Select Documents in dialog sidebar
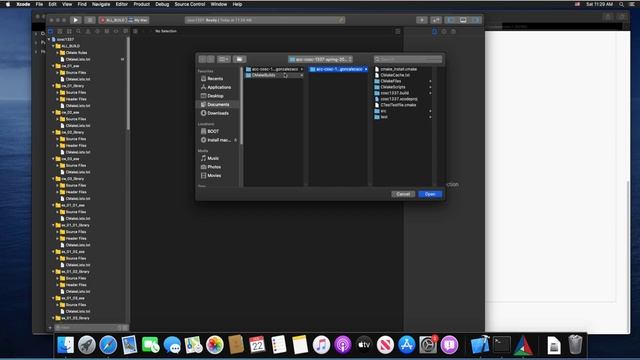The width and height of the screenshot is (640, 360). (218, 104)
